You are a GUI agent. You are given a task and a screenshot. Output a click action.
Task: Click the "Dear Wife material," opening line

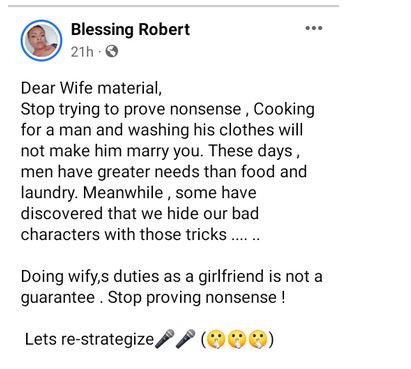coord(91,88)
